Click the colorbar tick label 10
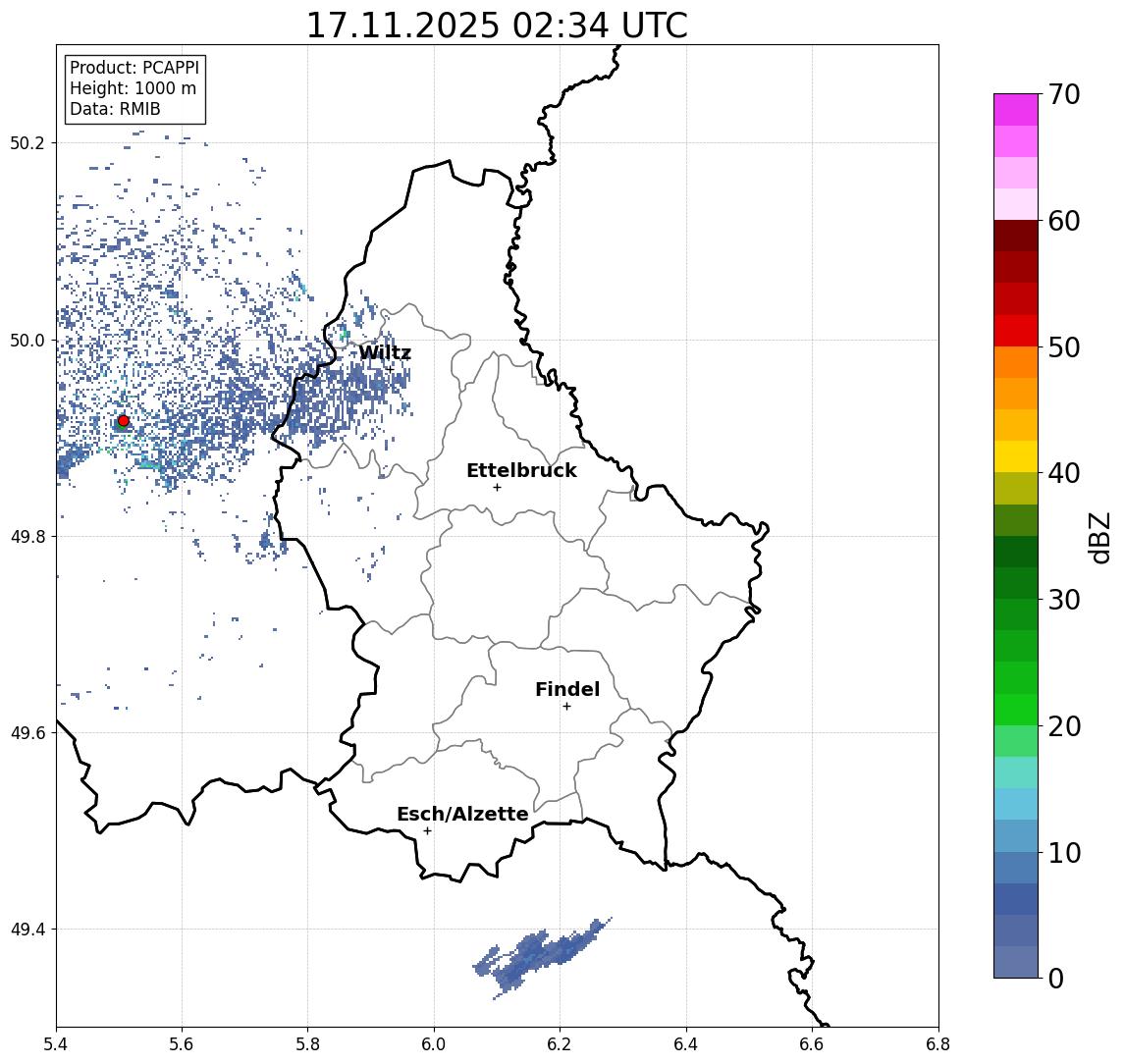The height and width of the screenshot is (1064, 1124). point(1063,852)
